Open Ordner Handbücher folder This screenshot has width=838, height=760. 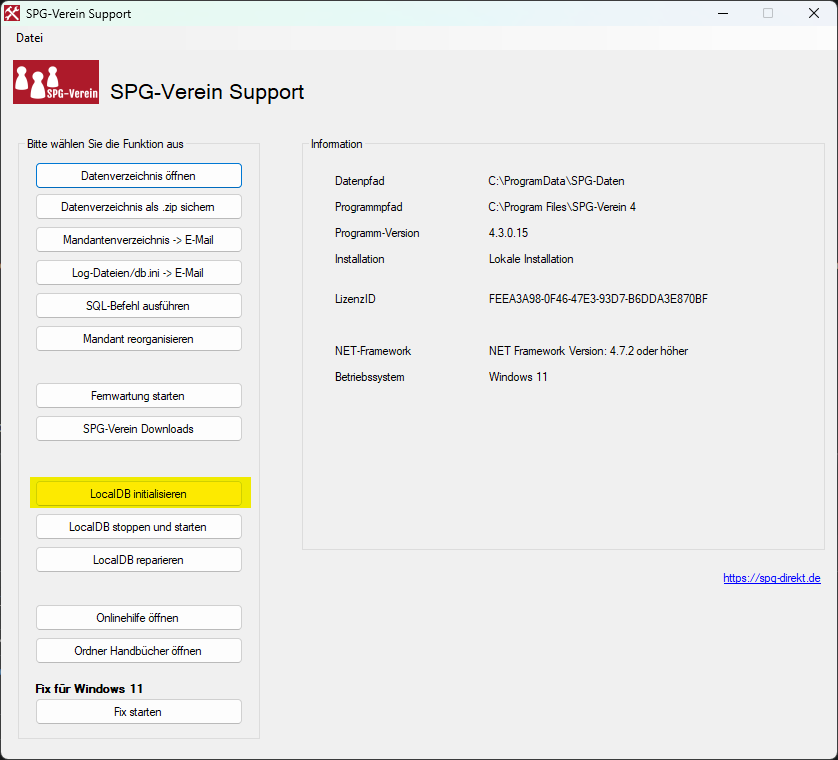(x=138, y=651)
